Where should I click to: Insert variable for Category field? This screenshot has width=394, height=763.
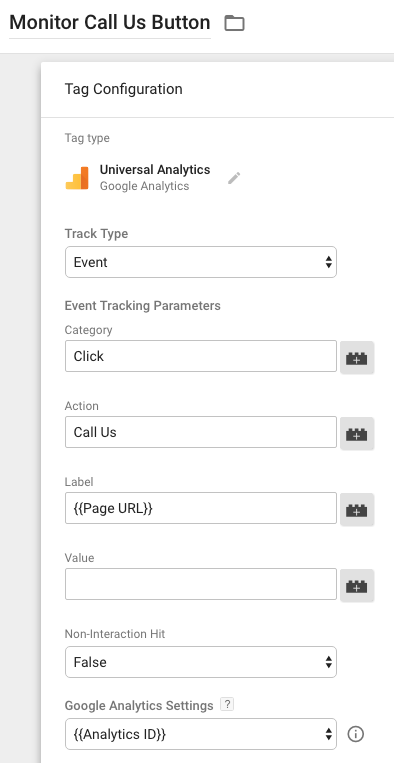357,357
